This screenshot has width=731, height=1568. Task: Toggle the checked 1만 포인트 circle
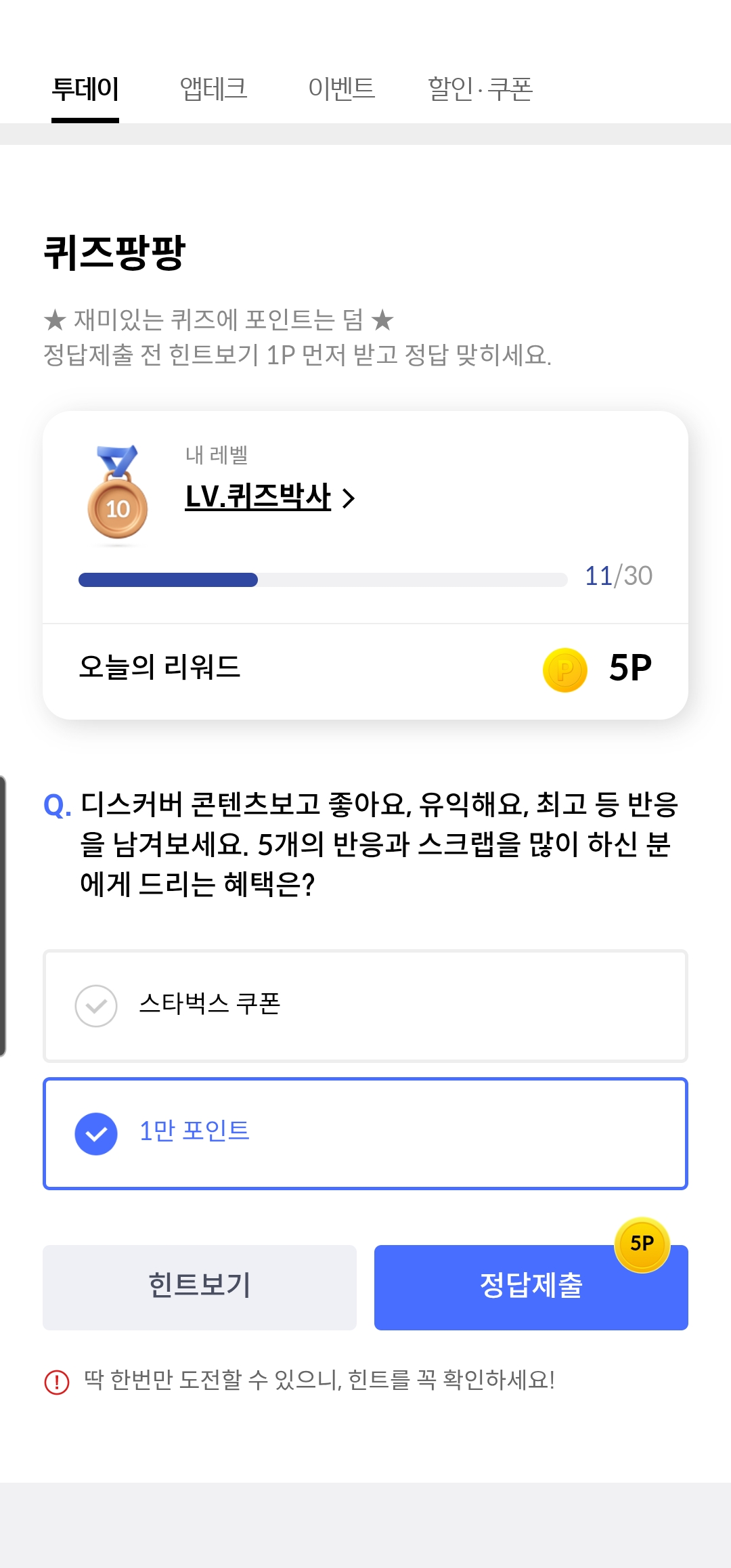[96, 1134]
